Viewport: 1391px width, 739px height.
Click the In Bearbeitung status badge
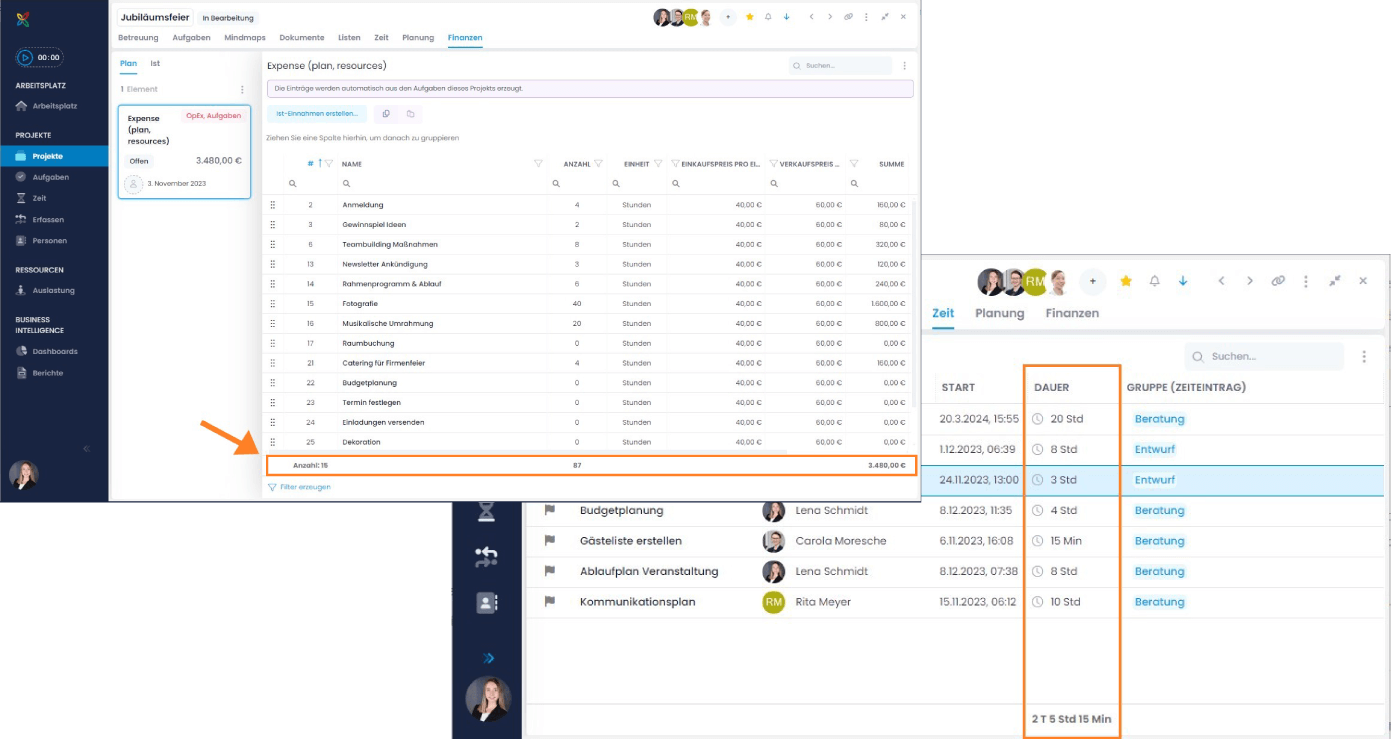(228, 18)
